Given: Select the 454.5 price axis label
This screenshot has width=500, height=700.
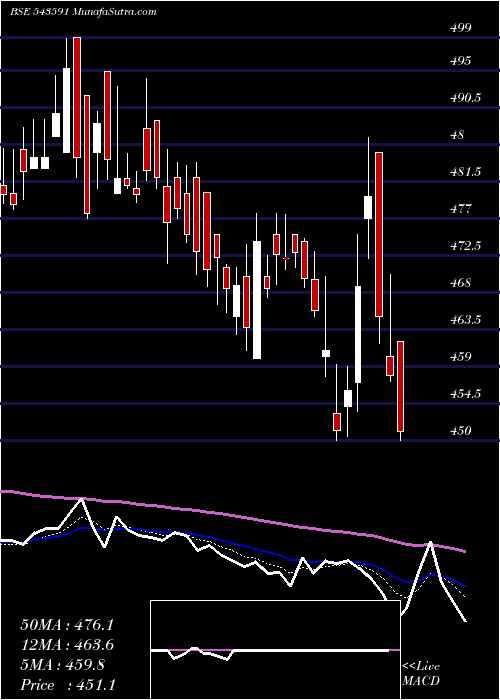Looking at the screenshot, I should 466,394.
